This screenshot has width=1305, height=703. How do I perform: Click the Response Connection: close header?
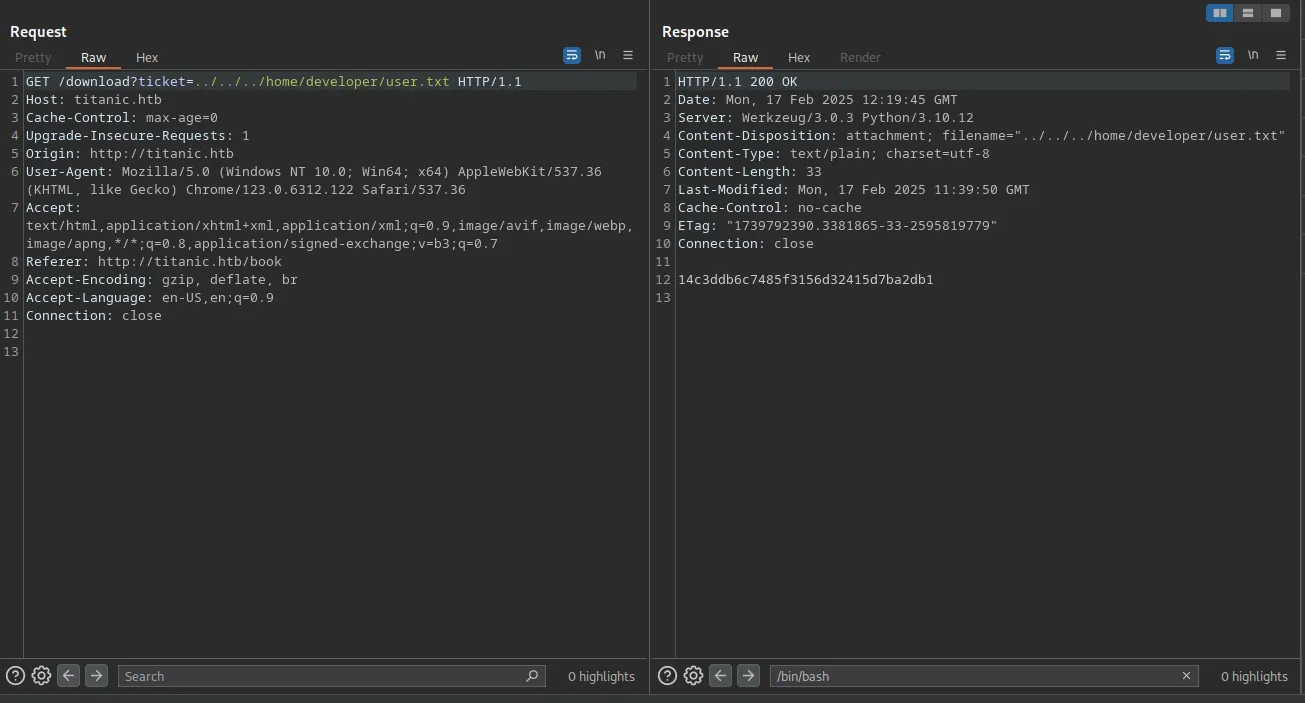click(x=746, y=244)
